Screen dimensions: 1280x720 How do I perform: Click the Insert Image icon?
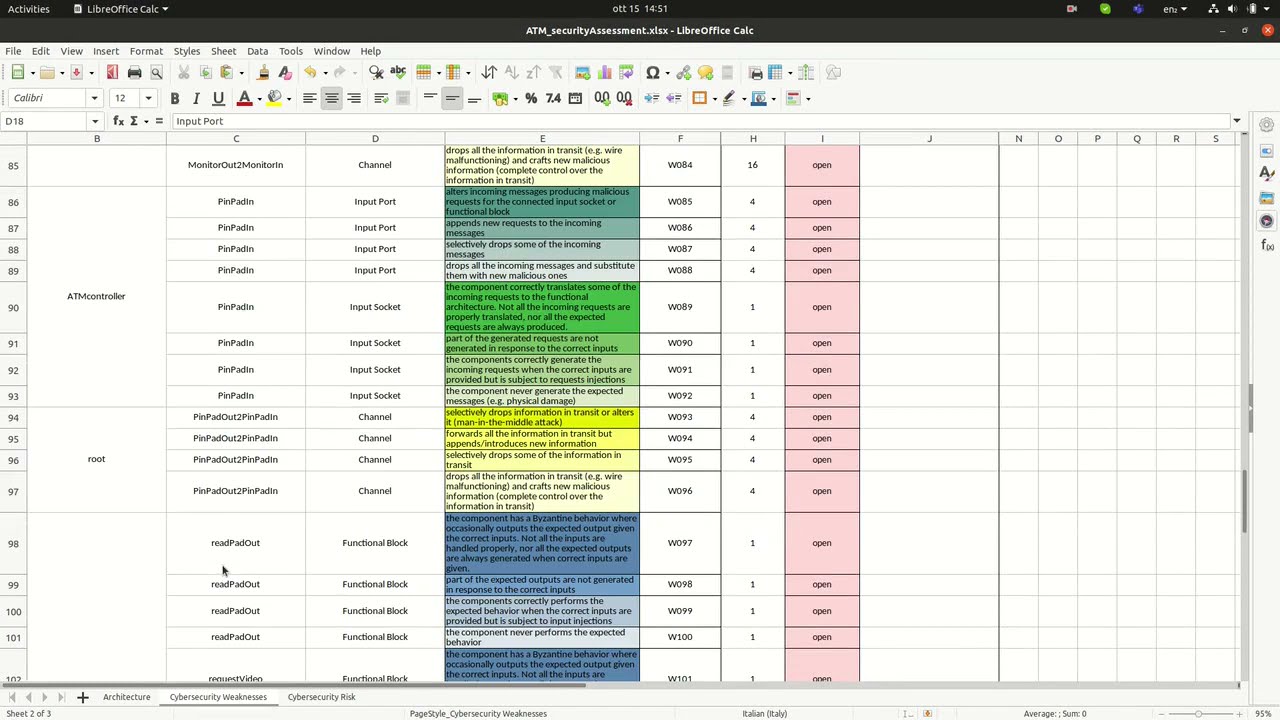tap(582, 72)
